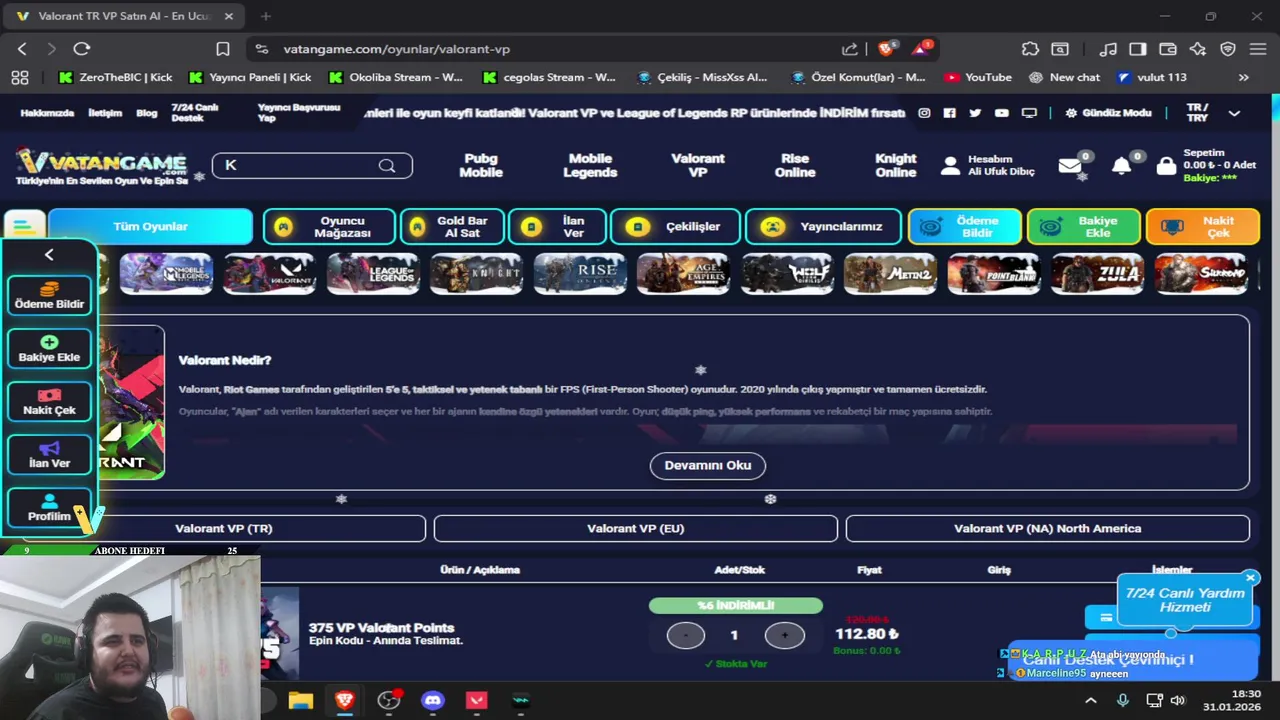This screenshot has height=720, width=1280.
Task: Click the monitor icon beside YouTube icon
Action: click(x=1029, y=113)
